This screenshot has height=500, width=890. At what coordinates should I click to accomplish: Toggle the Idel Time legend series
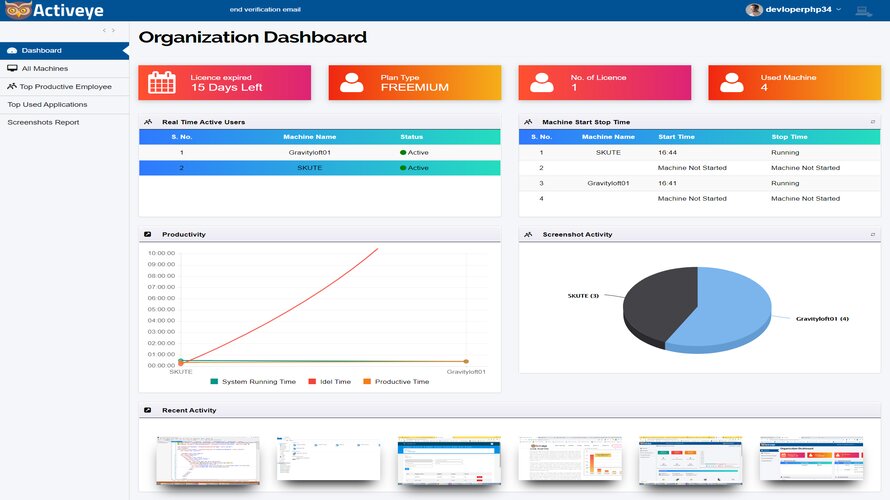tap(331, 381)
